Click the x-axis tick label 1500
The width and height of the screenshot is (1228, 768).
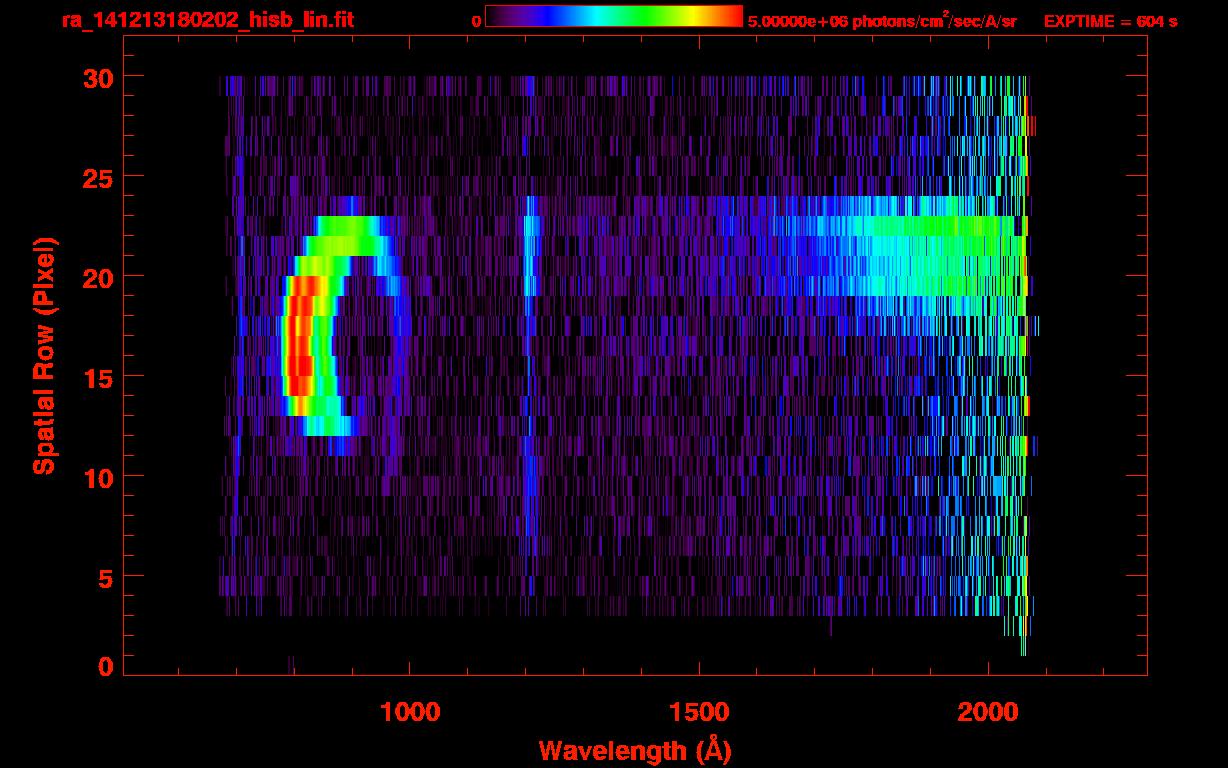pos(699,712)
